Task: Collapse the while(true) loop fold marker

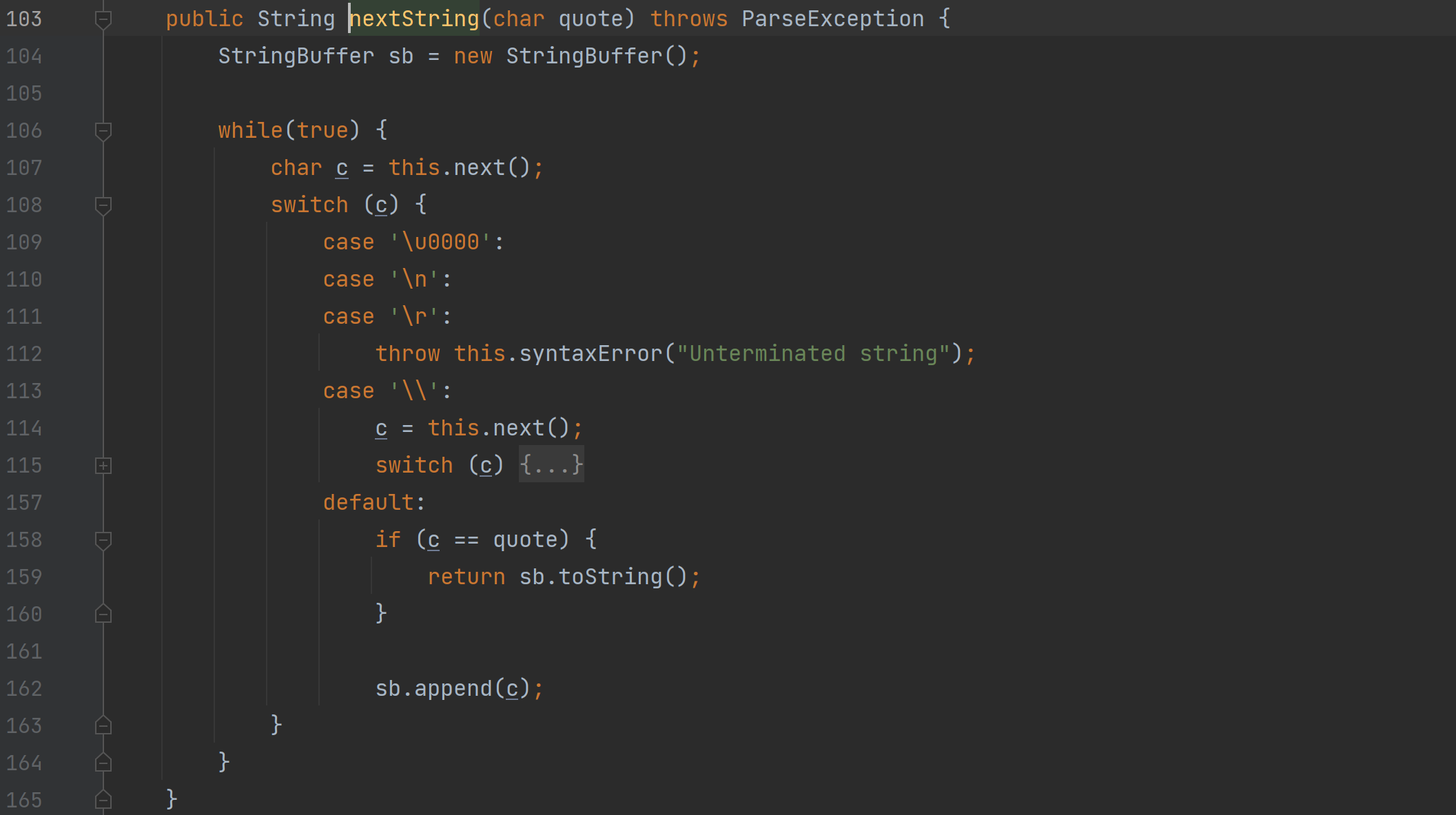Action: click(103, 131)
